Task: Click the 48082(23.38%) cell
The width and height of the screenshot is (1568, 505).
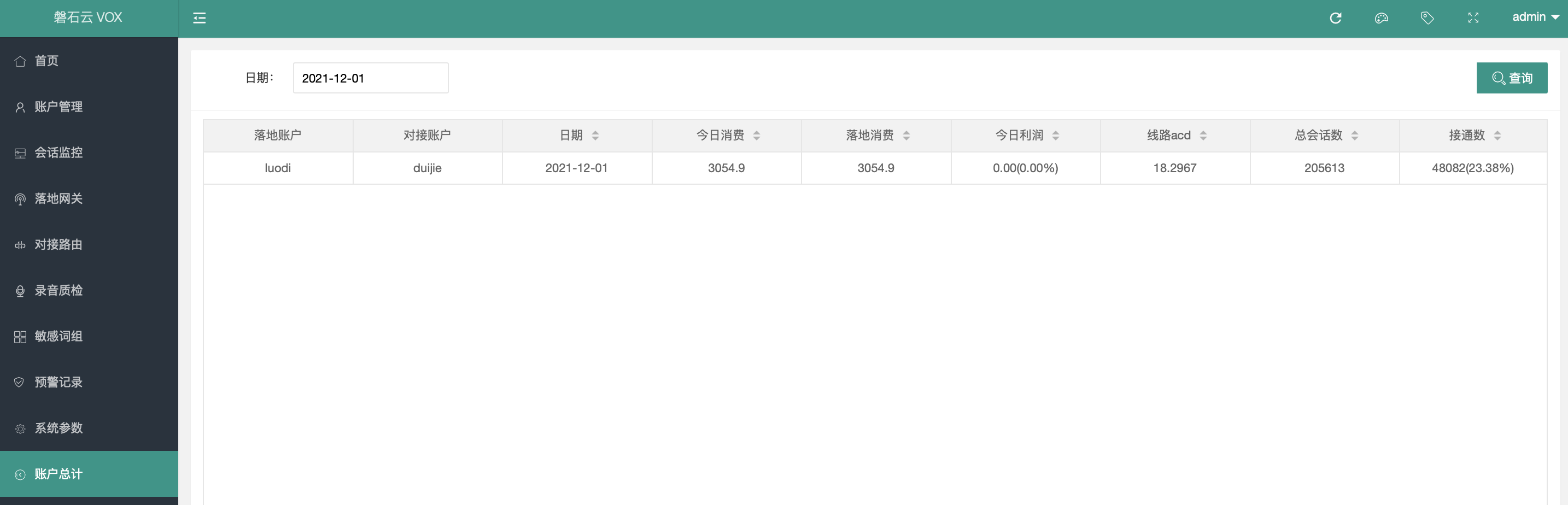Action: (x=1472, y=168)
